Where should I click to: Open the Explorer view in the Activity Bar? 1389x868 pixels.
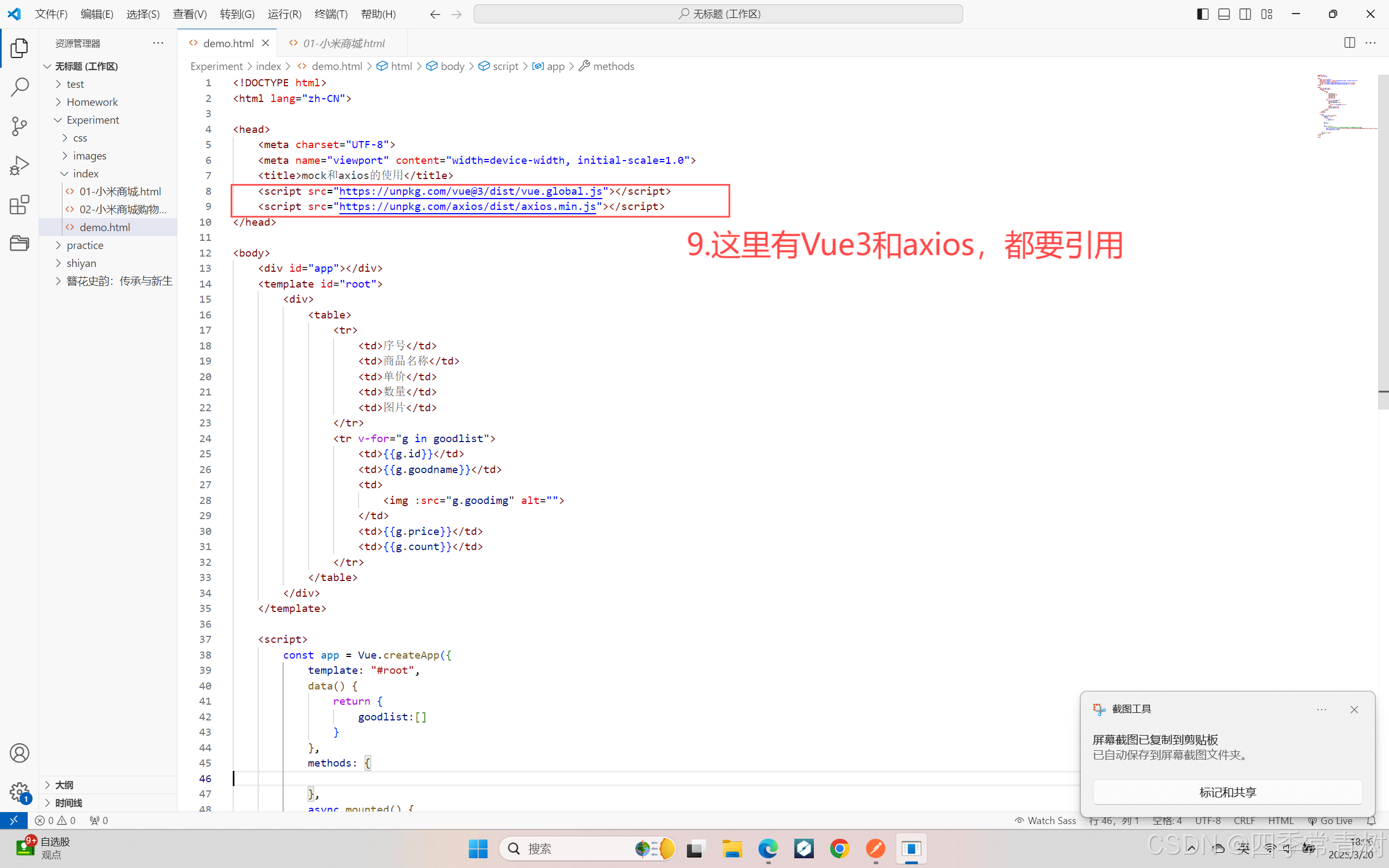[x=19, y=48]
